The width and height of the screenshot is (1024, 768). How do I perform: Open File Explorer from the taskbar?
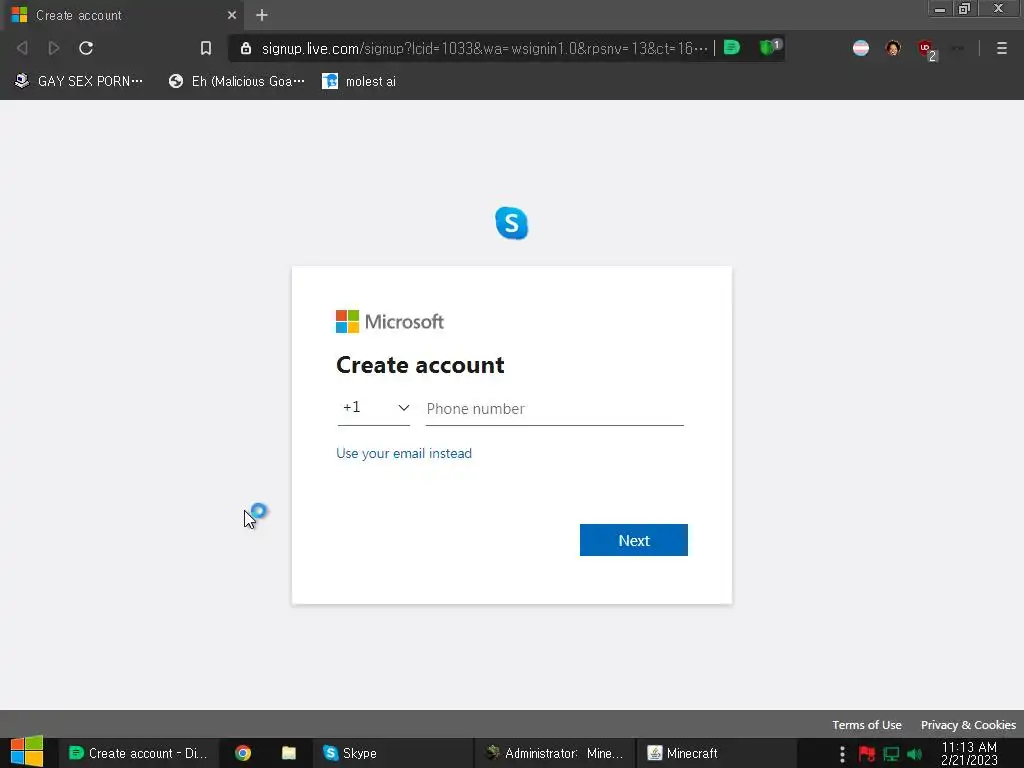289,753
